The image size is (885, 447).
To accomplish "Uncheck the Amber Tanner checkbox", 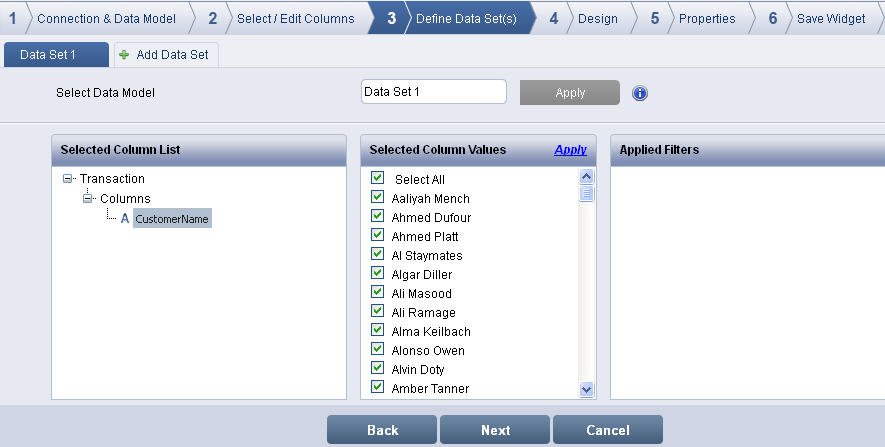I will click(x=378, y=387).
